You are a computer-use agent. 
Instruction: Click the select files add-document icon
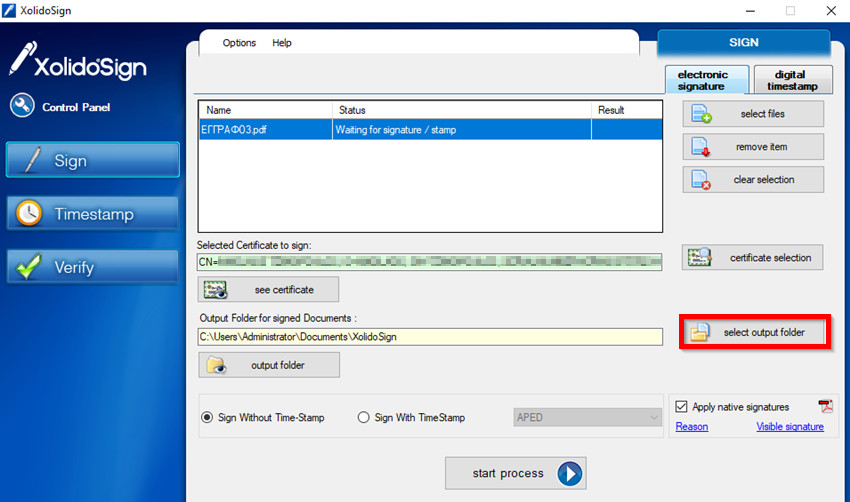[701, 114]
